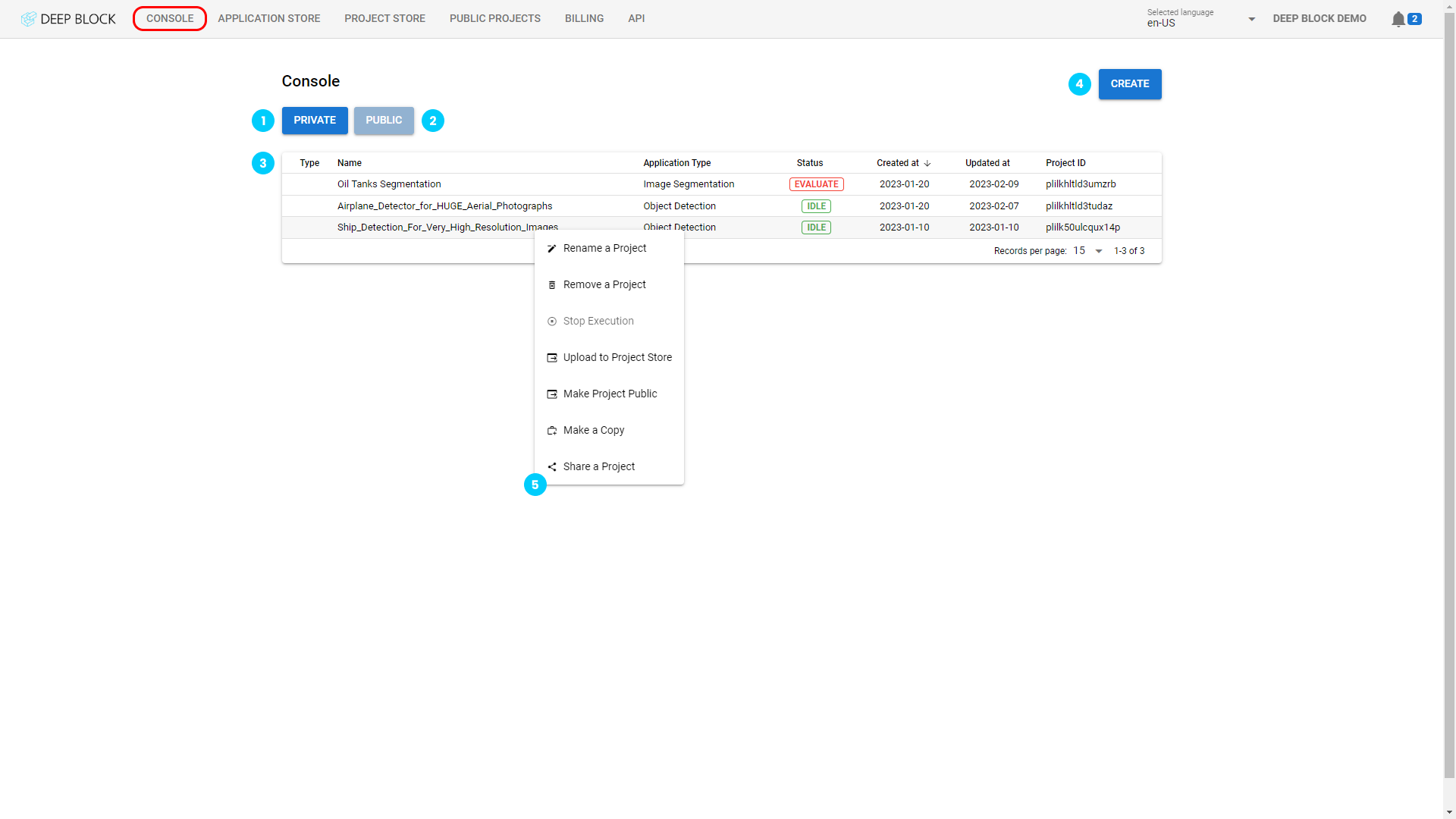This screenshot has height=819, width=1456.
Task: Click Object Detection cell in Airplane_Detector row
Action: 679,206
